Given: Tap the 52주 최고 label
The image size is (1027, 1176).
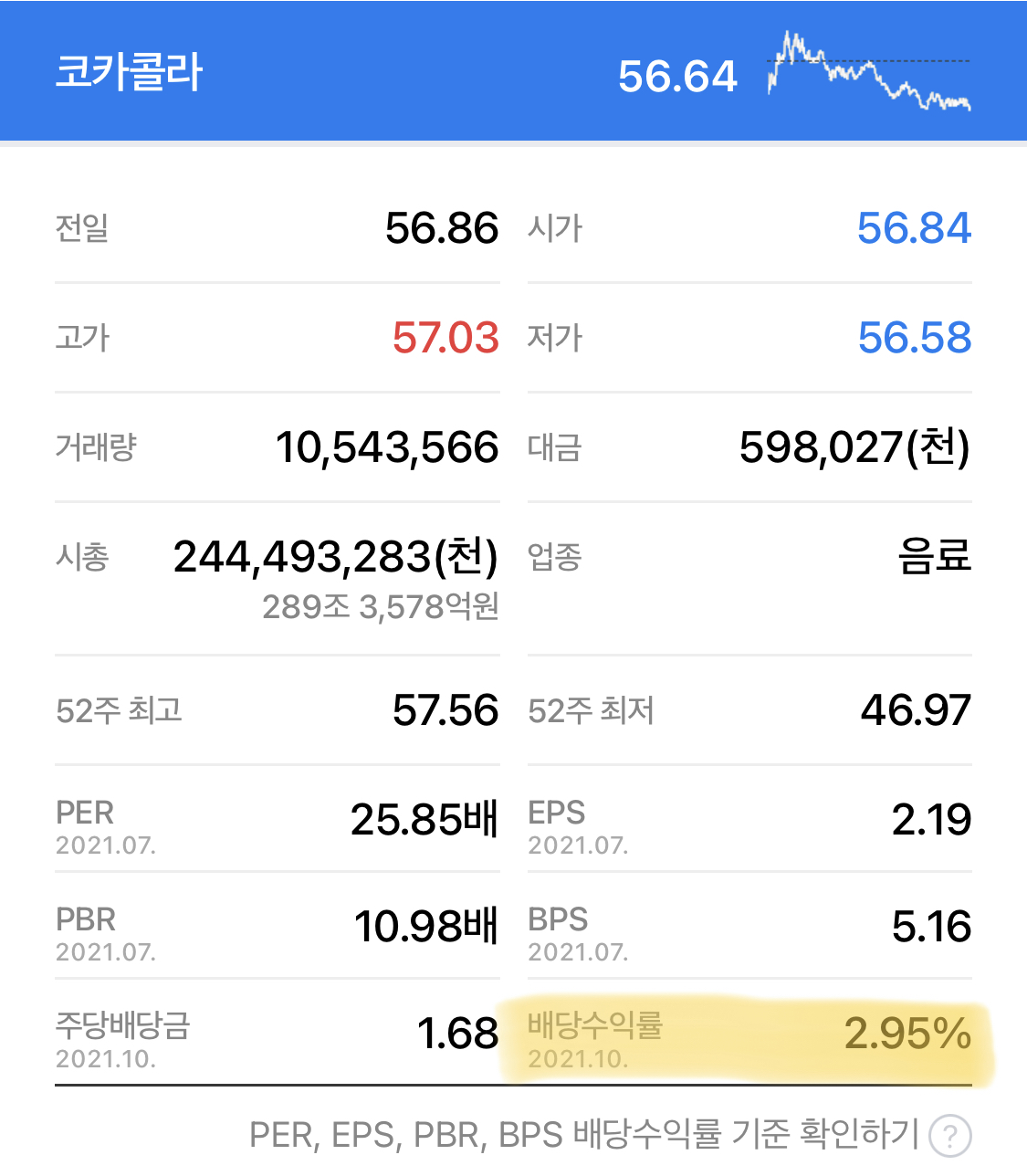Looking at the screenshot, I should pyautogui.click(x=119, y=710).
